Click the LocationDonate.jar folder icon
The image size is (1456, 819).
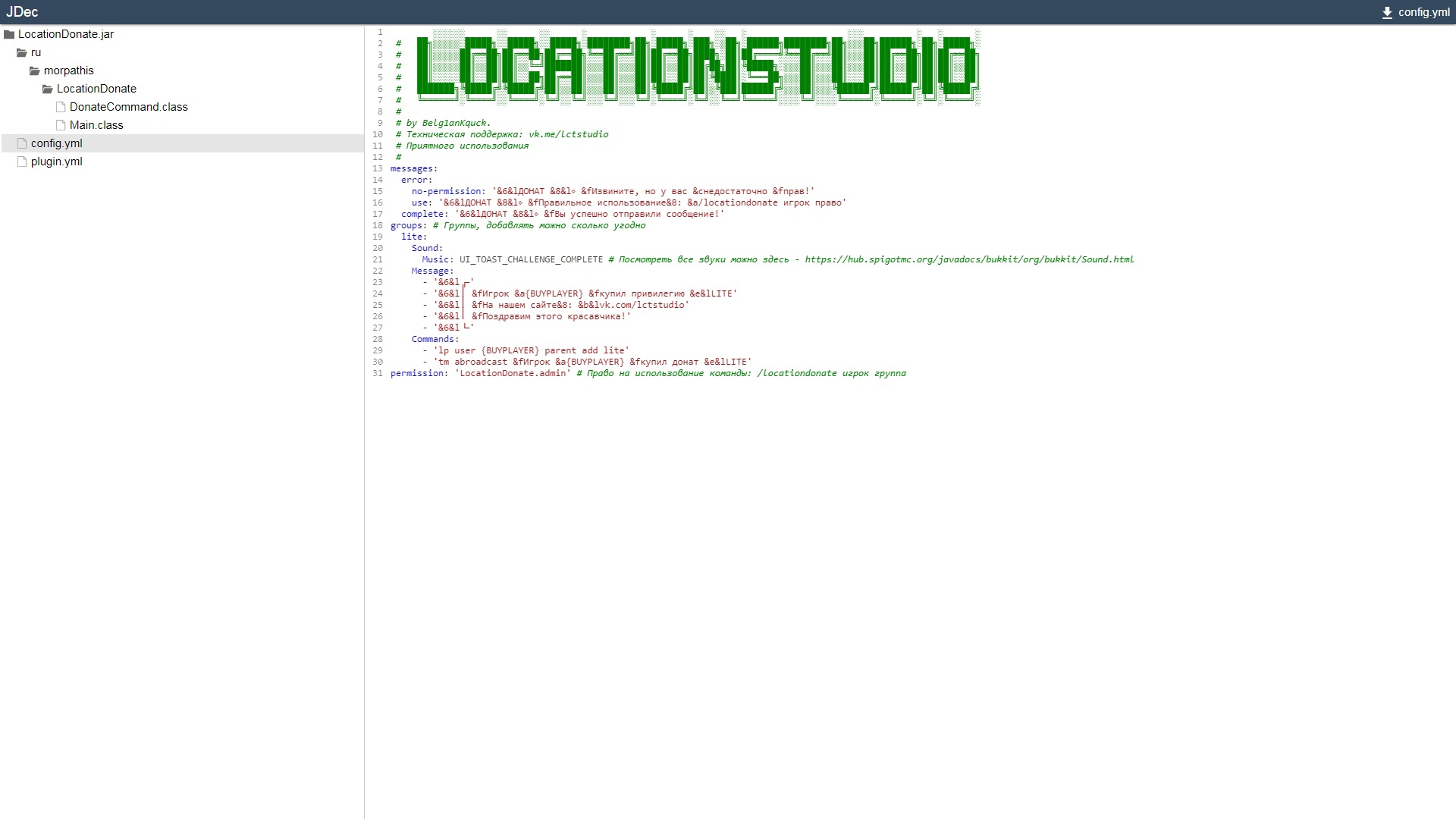click(9, 35)
